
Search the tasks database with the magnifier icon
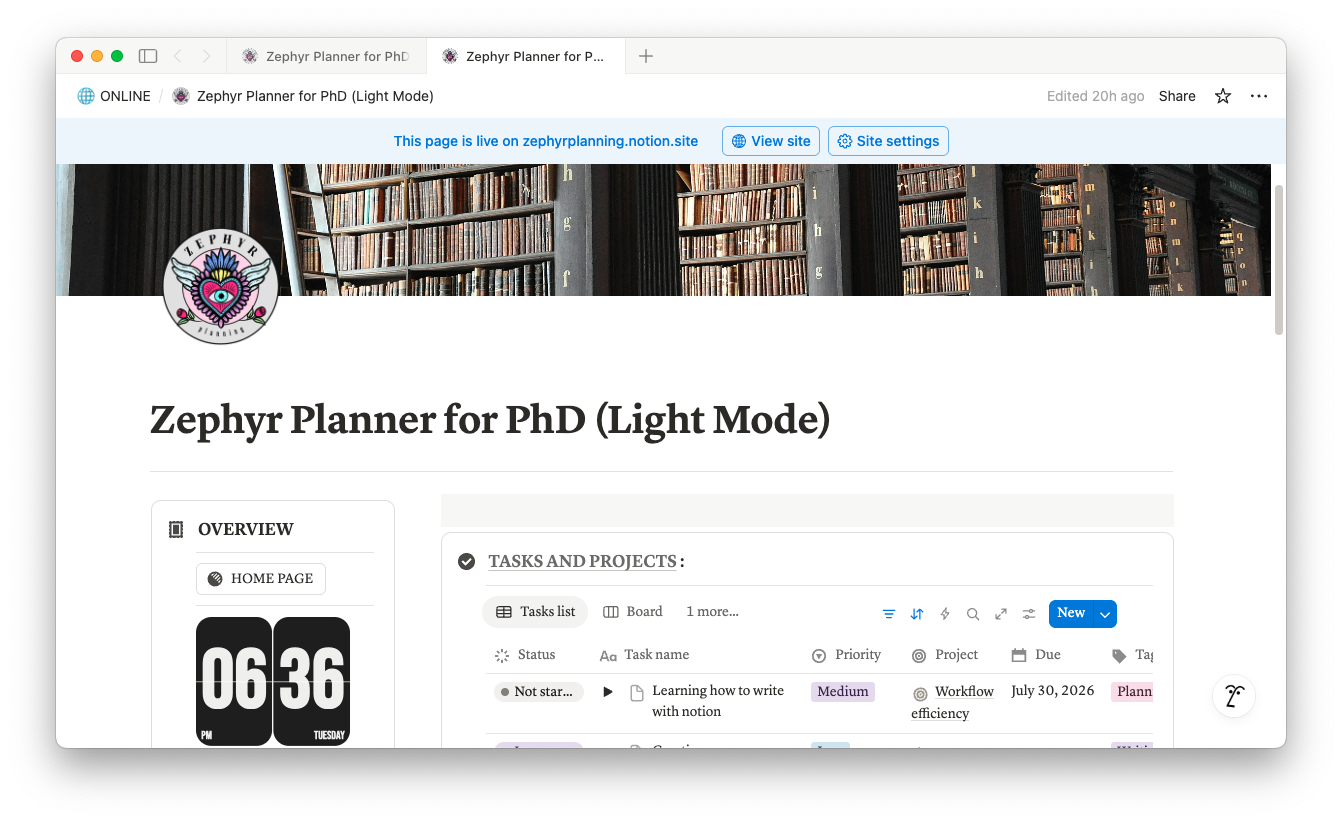coord(973,614)
